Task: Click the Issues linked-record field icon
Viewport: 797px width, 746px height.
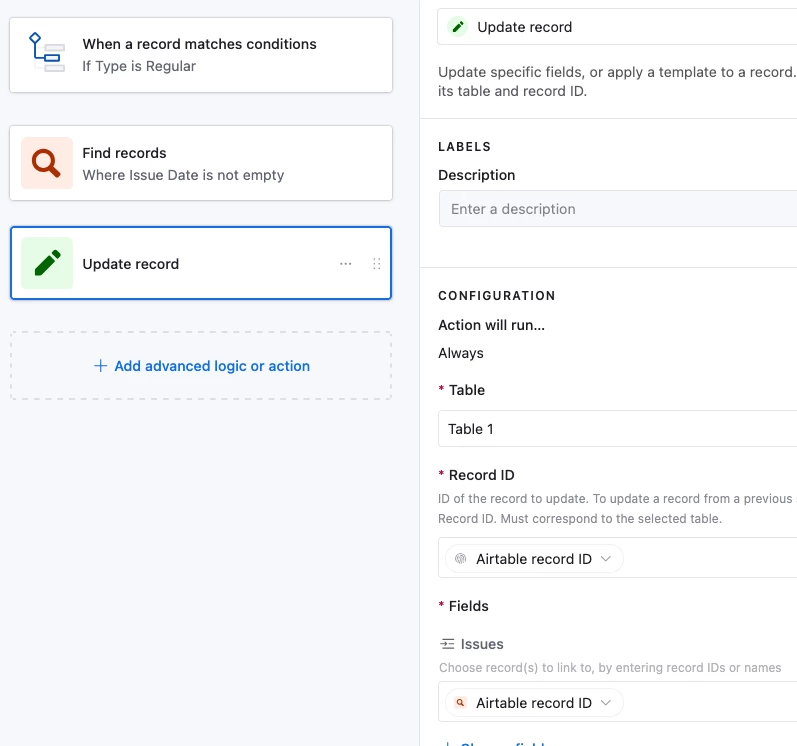Action: pos(447,644)
